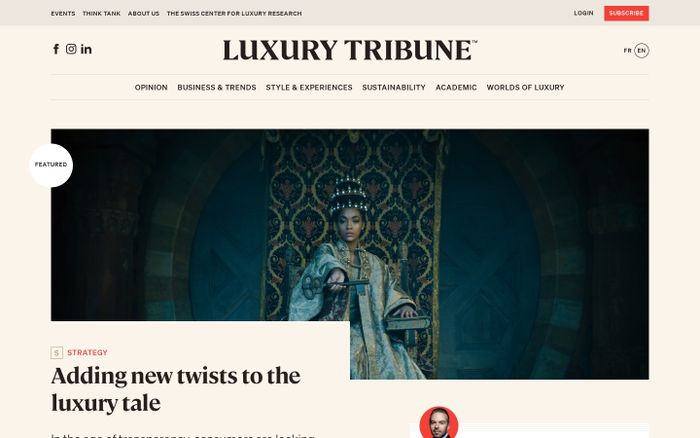Open the Instagram social icon
Screen dimensions: 700x438
tap(71, 49)
